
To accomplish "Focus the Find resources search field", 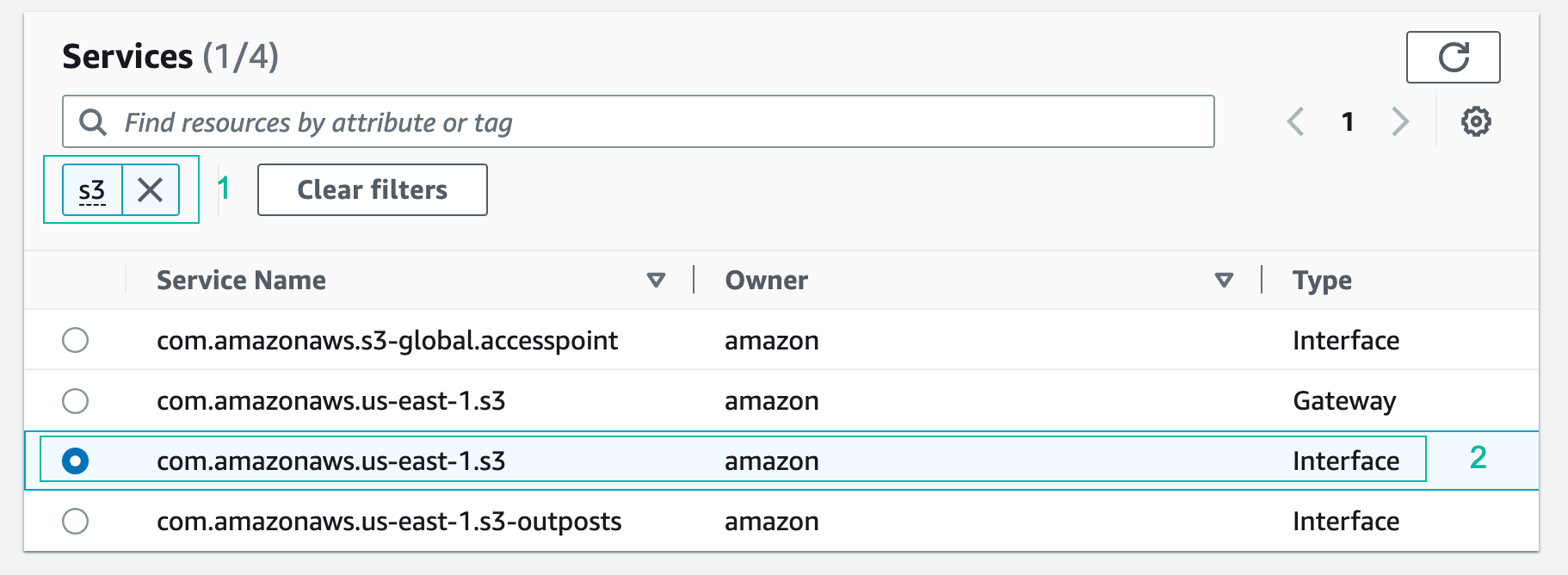I will click(654, 122).
